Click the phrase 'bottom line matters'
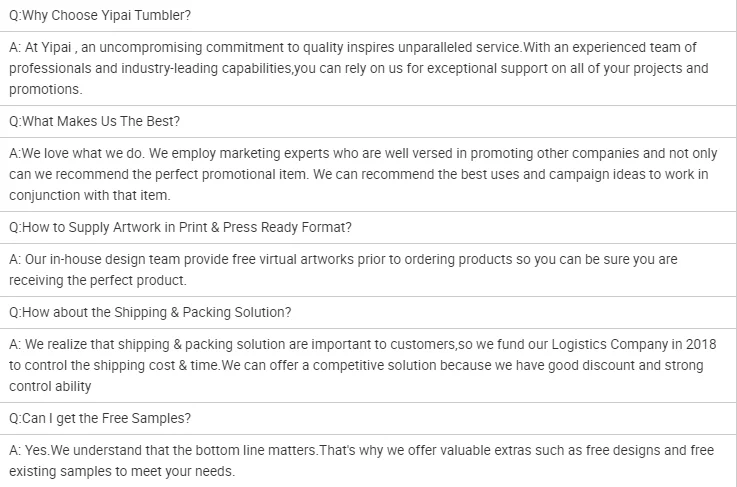Viewport: 737px width, 487px height. coord(257,450)
